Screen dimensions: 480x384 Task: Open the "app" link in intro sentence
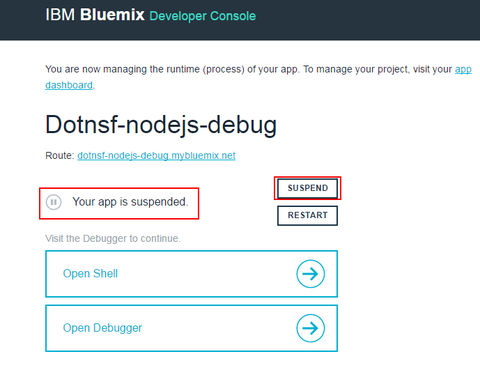[x=463, y=70]
